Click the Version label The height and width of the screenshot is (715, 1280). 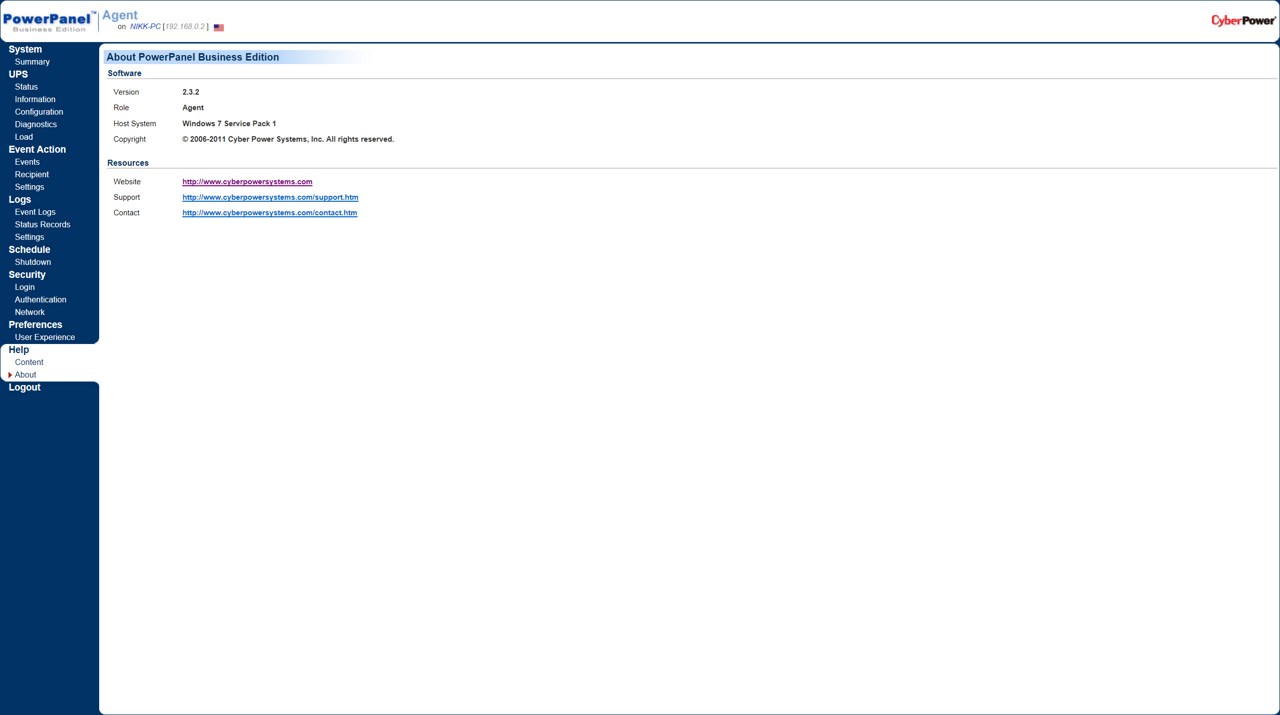pyautogui.click(x=126, y=92)
